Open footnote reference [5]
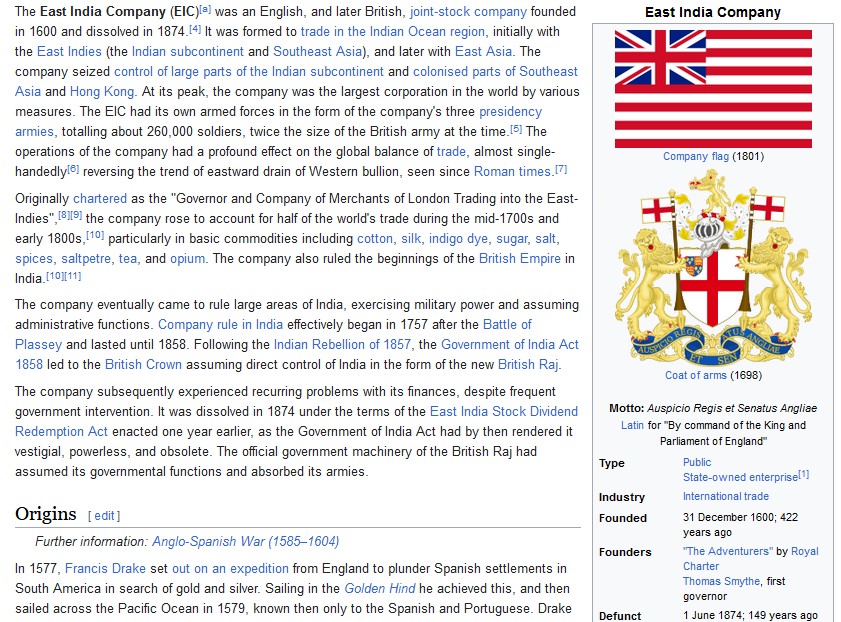The height and width of the screenshot is (622, 841). point(516,129)
